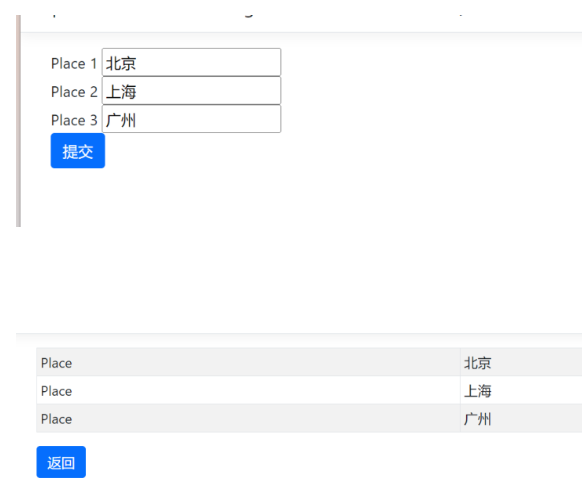Viewport: 582px width, 502px height.
Task: Select the 上海 cell in the results table
Action: (x=521, y=391)
